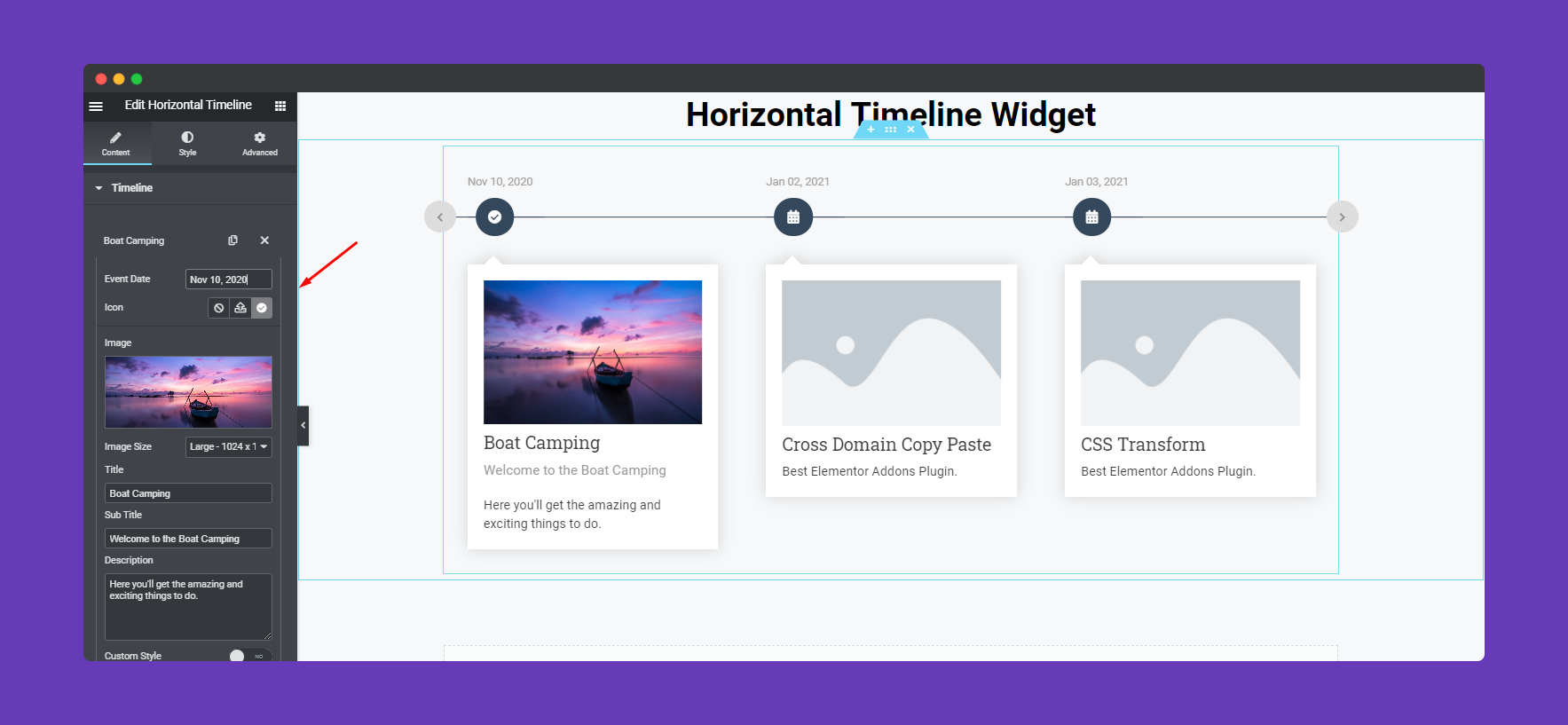Collapse the Timeline section

point(99,187)
